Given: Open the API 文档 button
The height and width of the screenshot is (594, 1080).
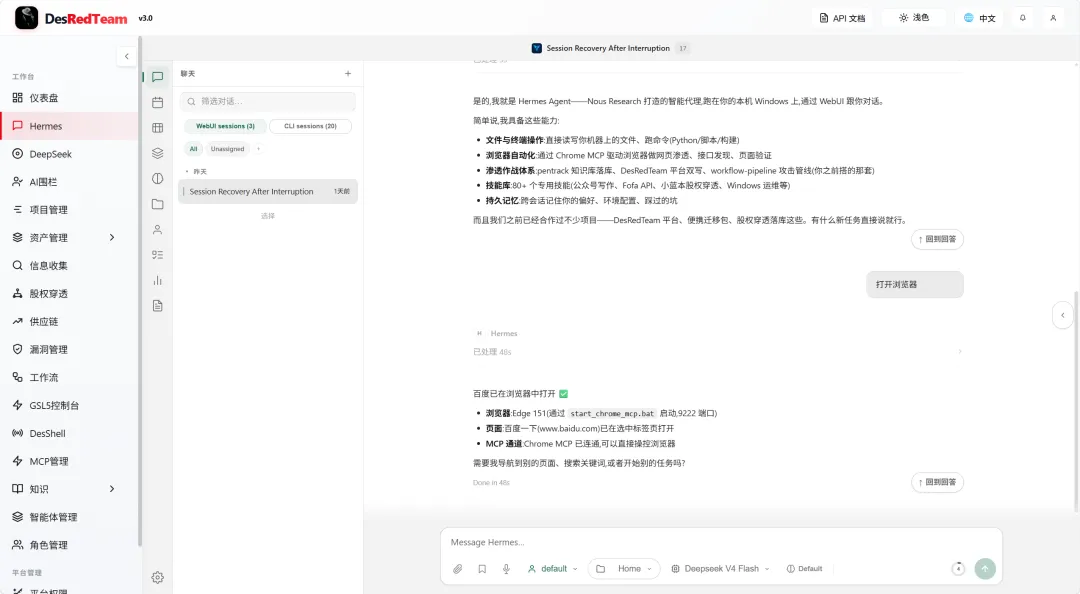Looking at the screenshot, I should click(x=842, y=18).
